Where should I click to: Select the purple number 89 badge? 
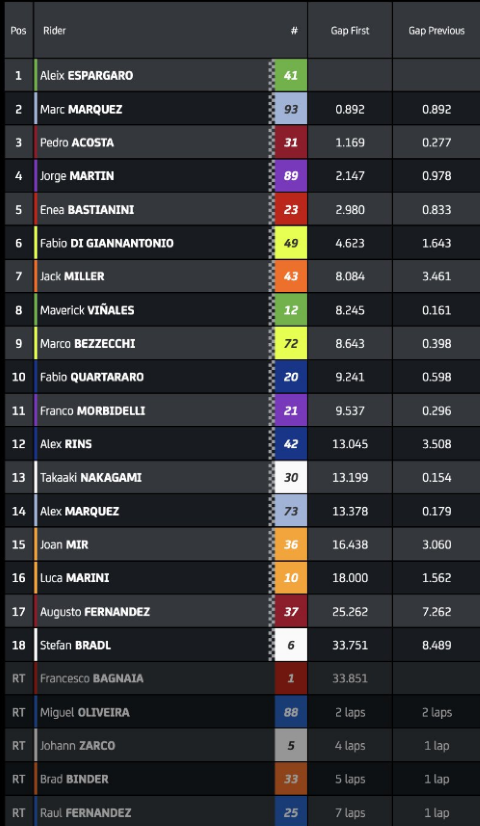point(290,176)
